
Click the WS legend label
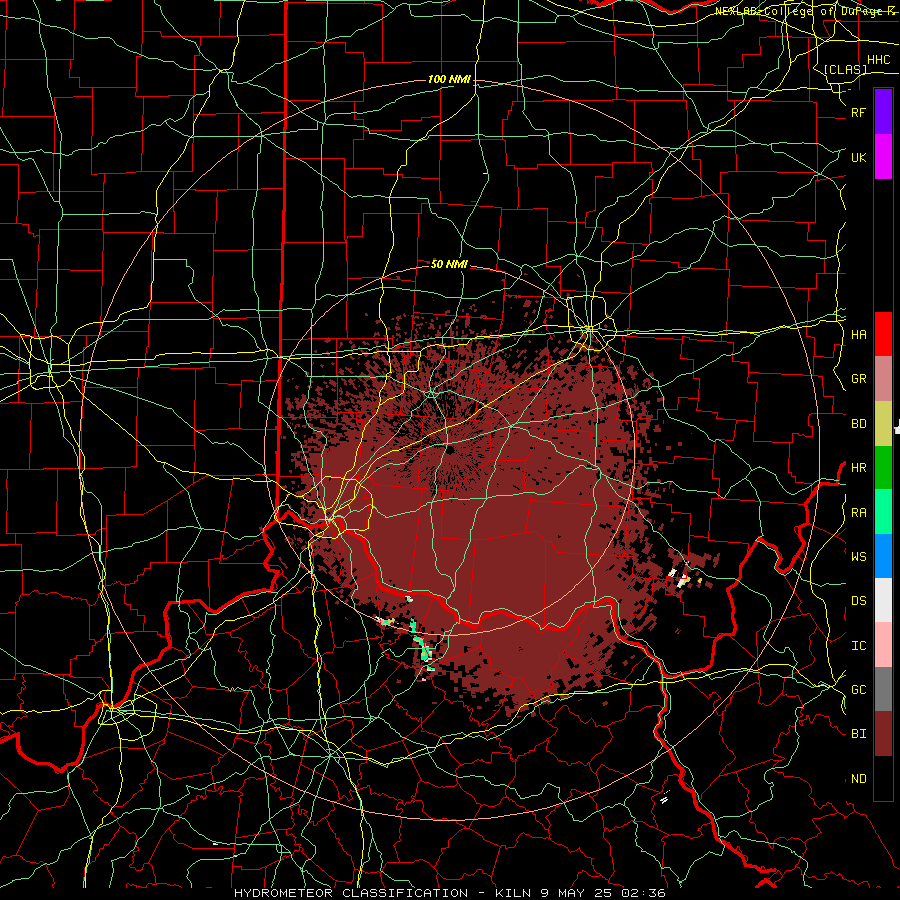(x=859, y=556)
